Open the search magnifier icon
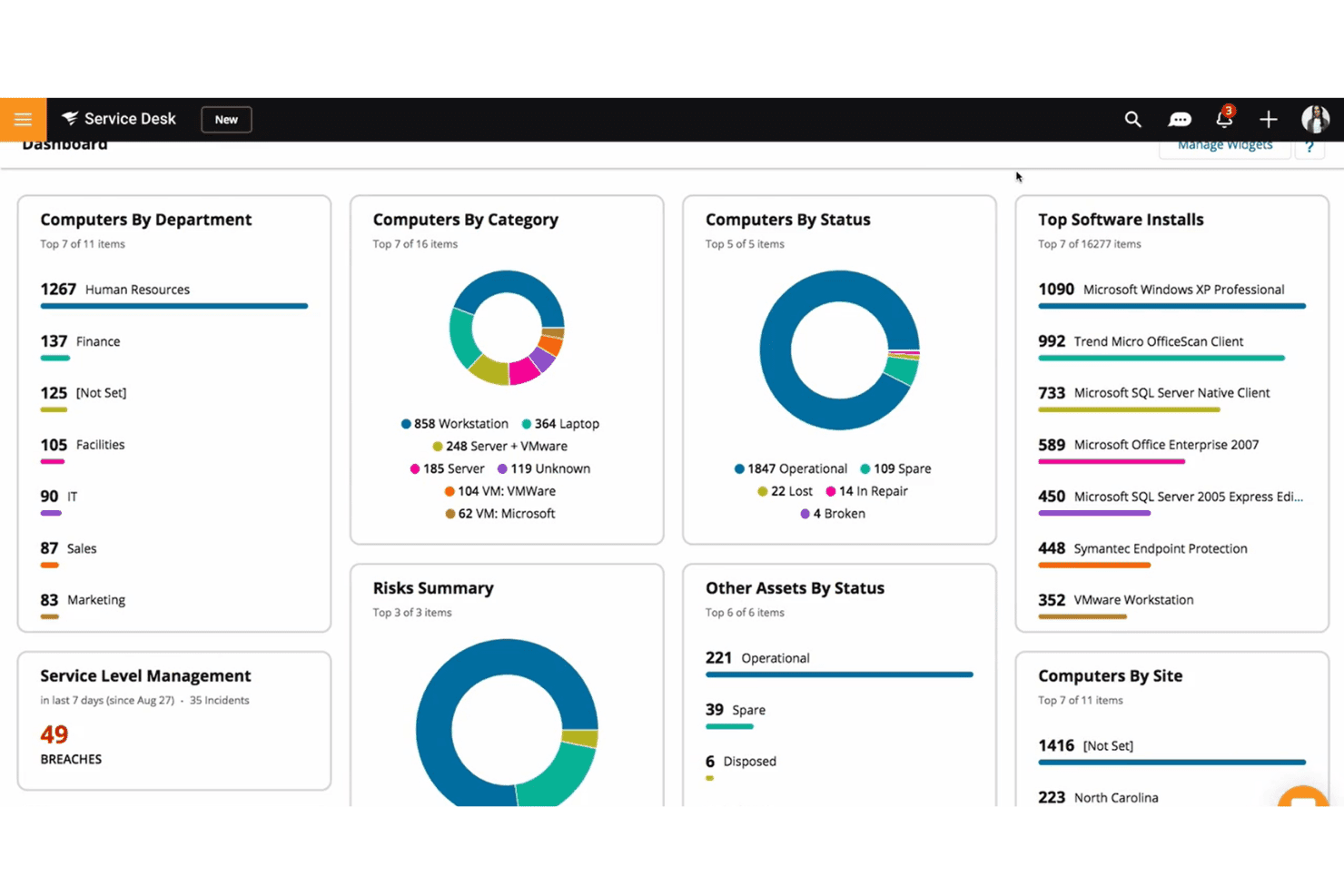Viewport: 1344px width, 896px height. [x=1132, y=119]
